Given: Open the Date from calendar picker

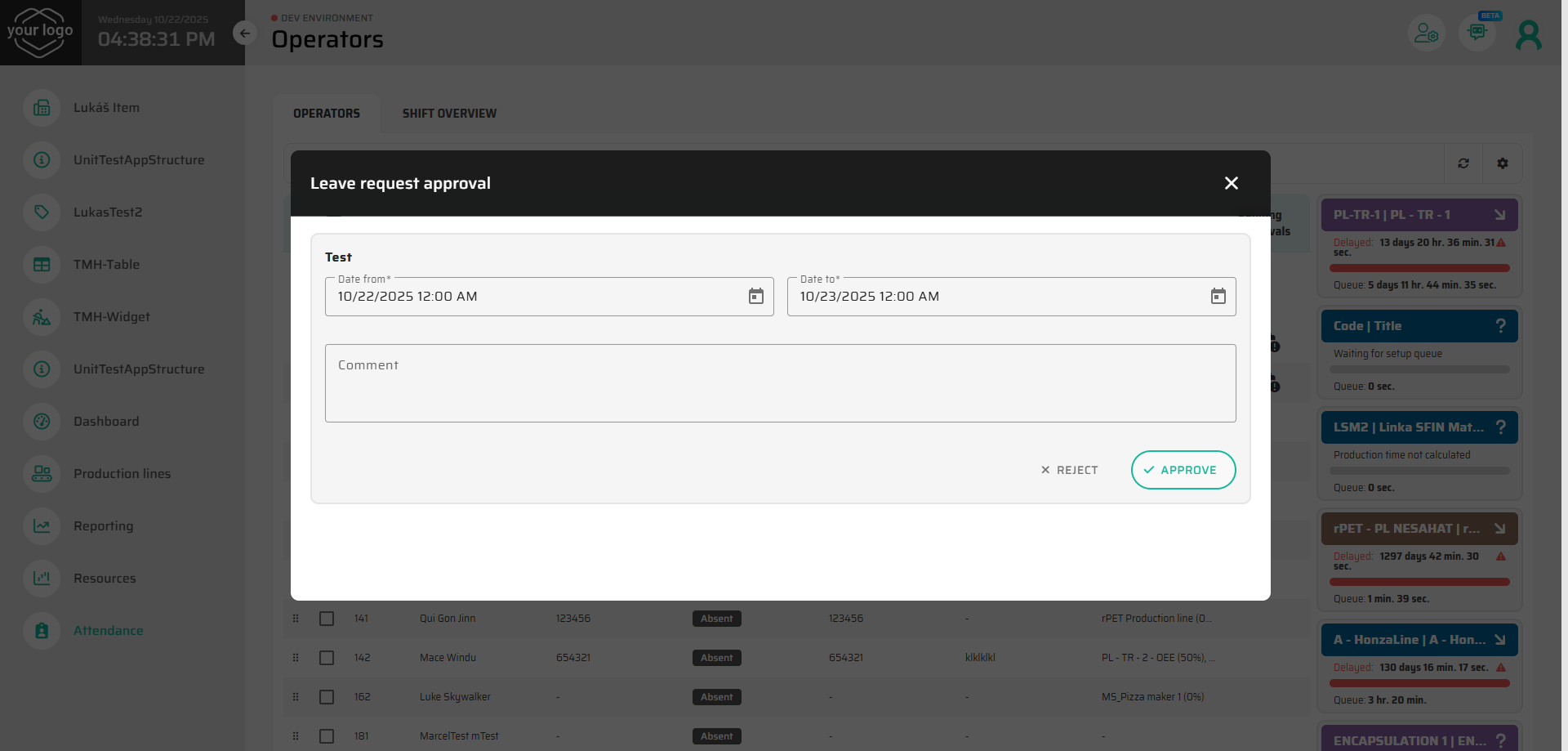Looking at the screenshot, I should pos(755,297).
